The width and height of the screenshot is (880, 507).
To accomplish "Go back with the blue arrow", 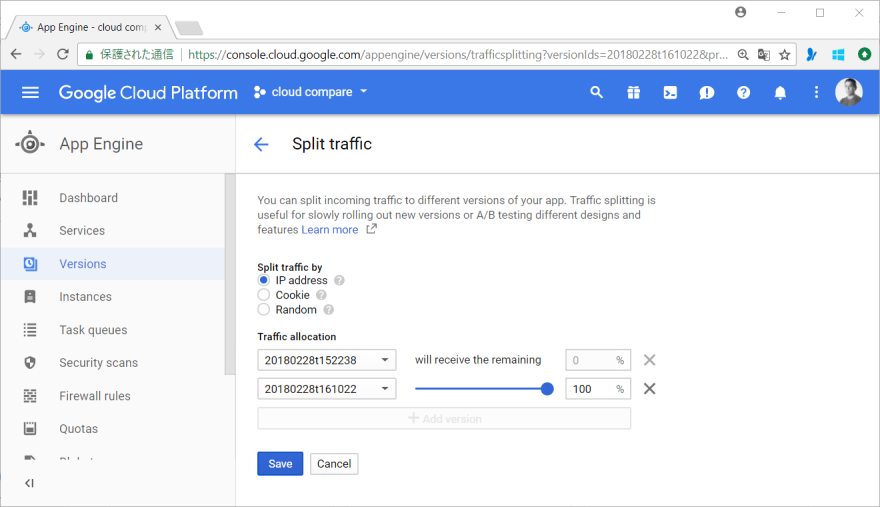I will 261,144.
